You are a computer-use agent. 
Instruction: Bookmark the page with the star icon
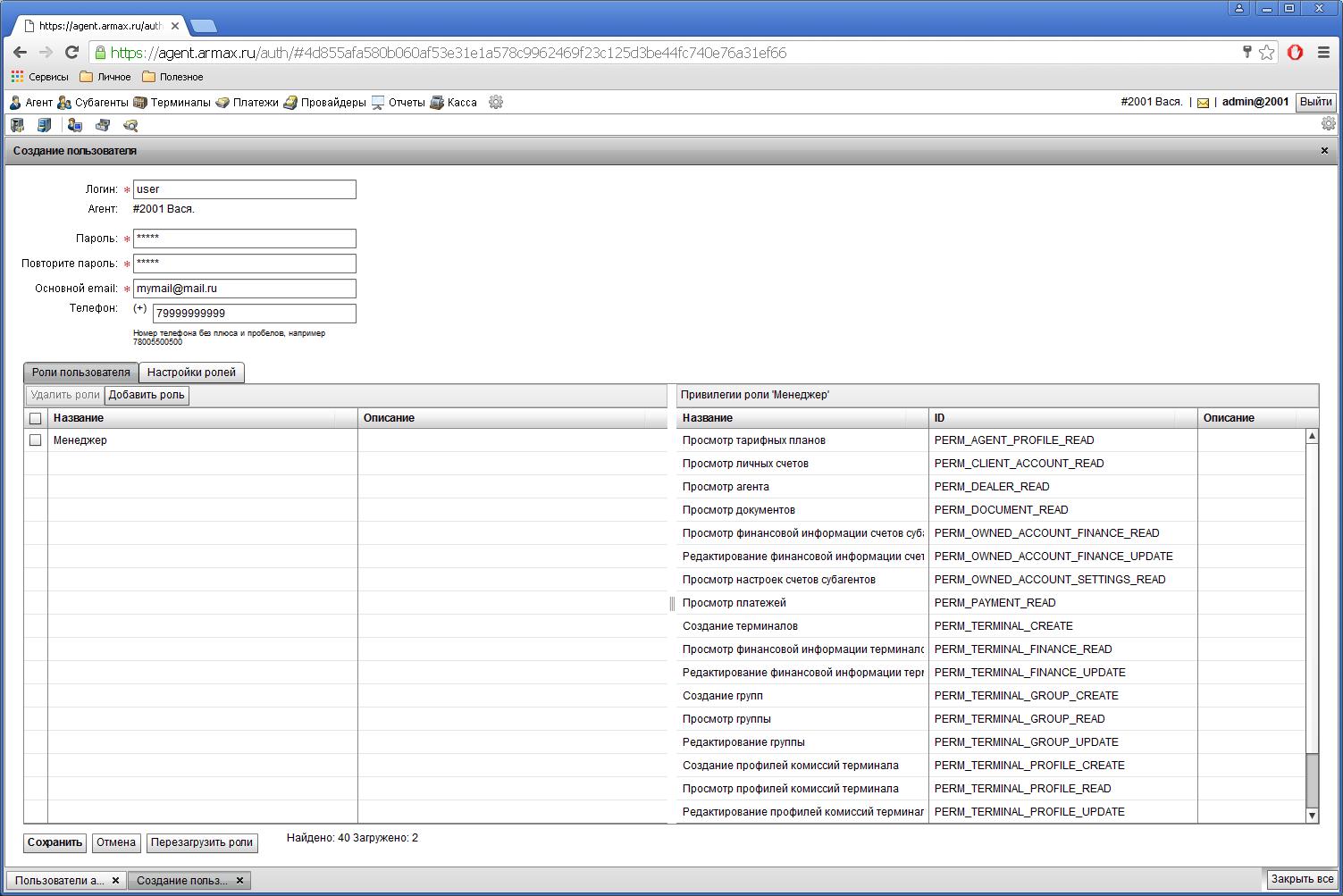pyautogui.click(x=1266, y=53)
